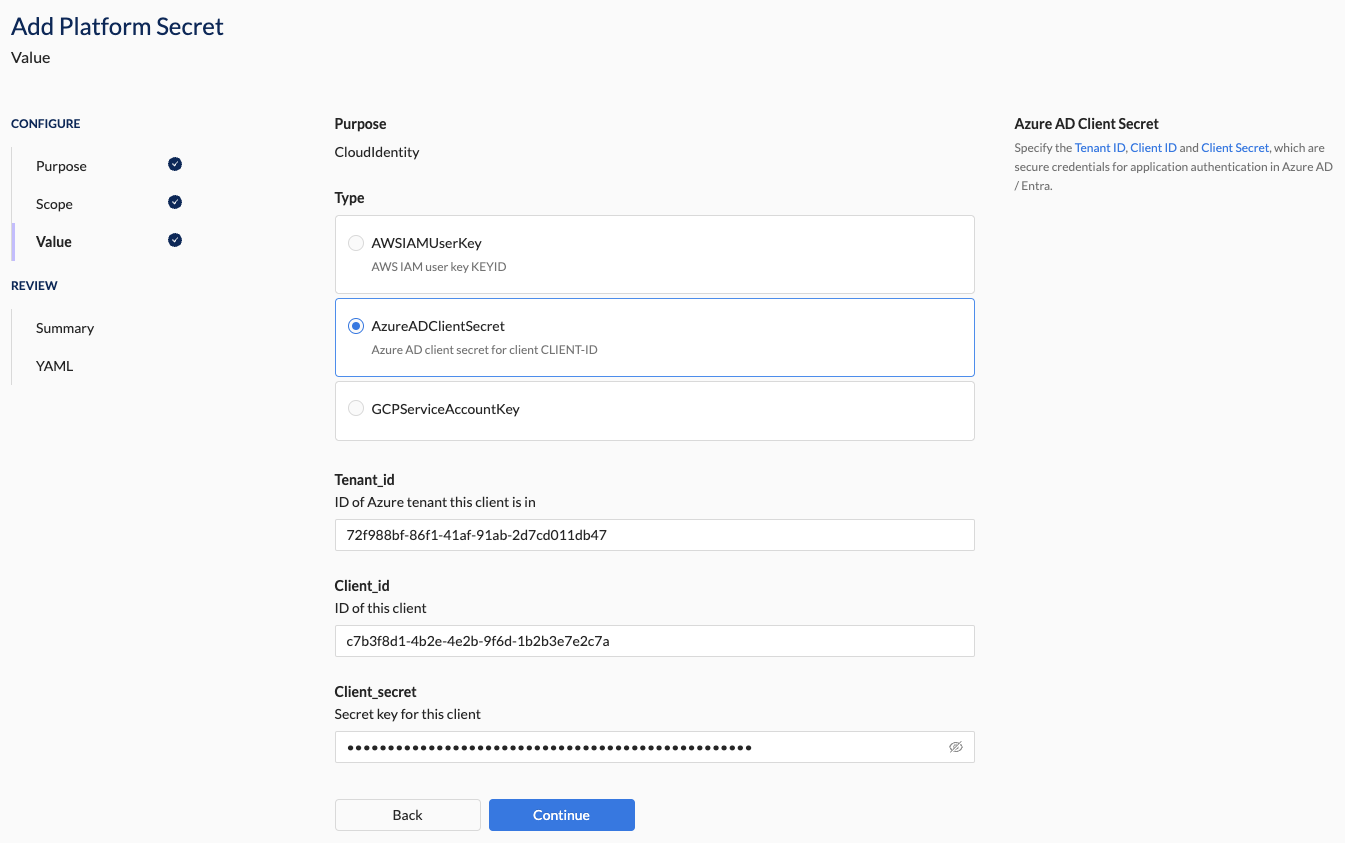The width and height of the screenshot is (1345, 843).
Task: Click the 'Azure AD client secret for client CLIENT-ID' text
Action: tap(484, 350)
